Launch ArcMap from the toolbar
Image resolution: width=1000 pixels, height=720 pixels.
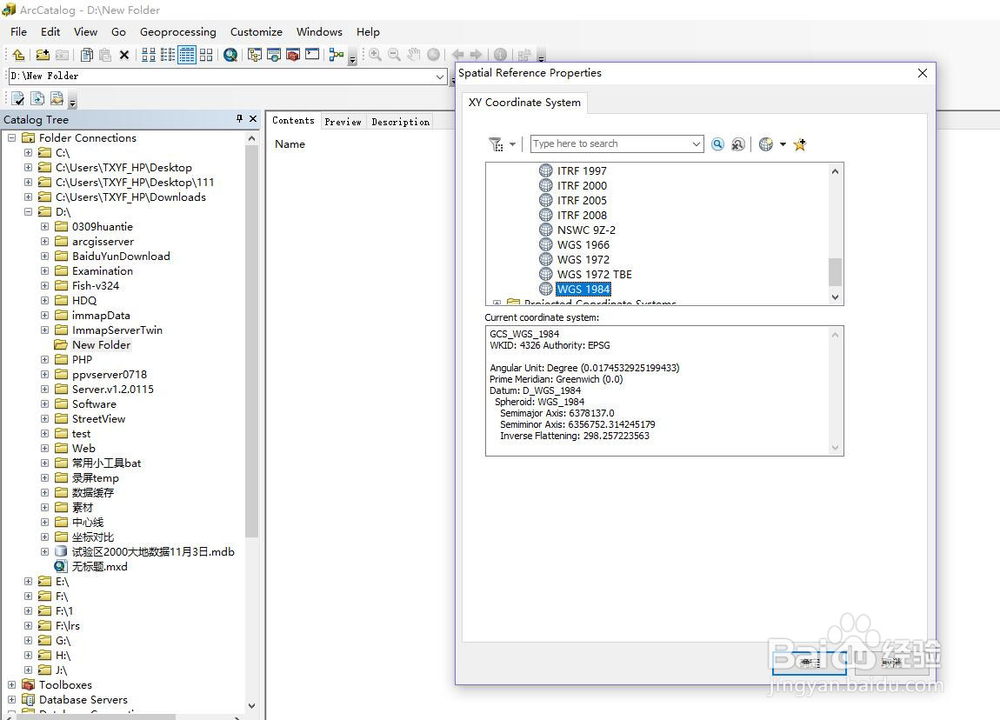click(x=231, y=55)
